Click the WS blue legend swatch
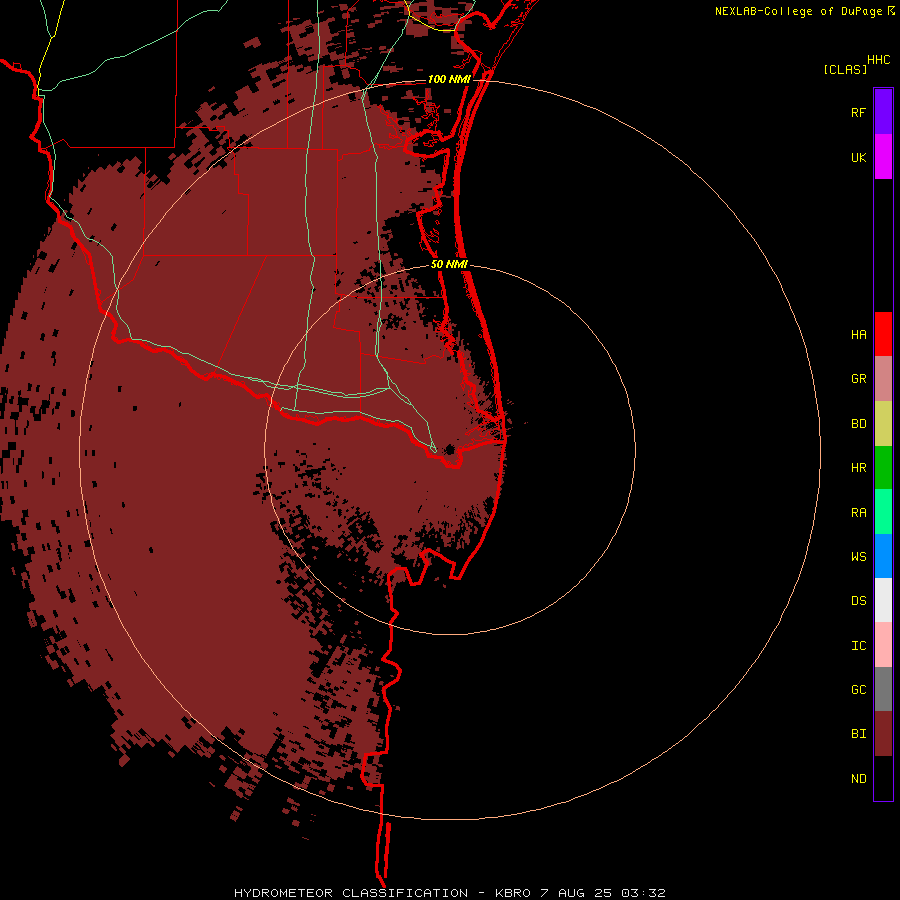 pos(883,556)
